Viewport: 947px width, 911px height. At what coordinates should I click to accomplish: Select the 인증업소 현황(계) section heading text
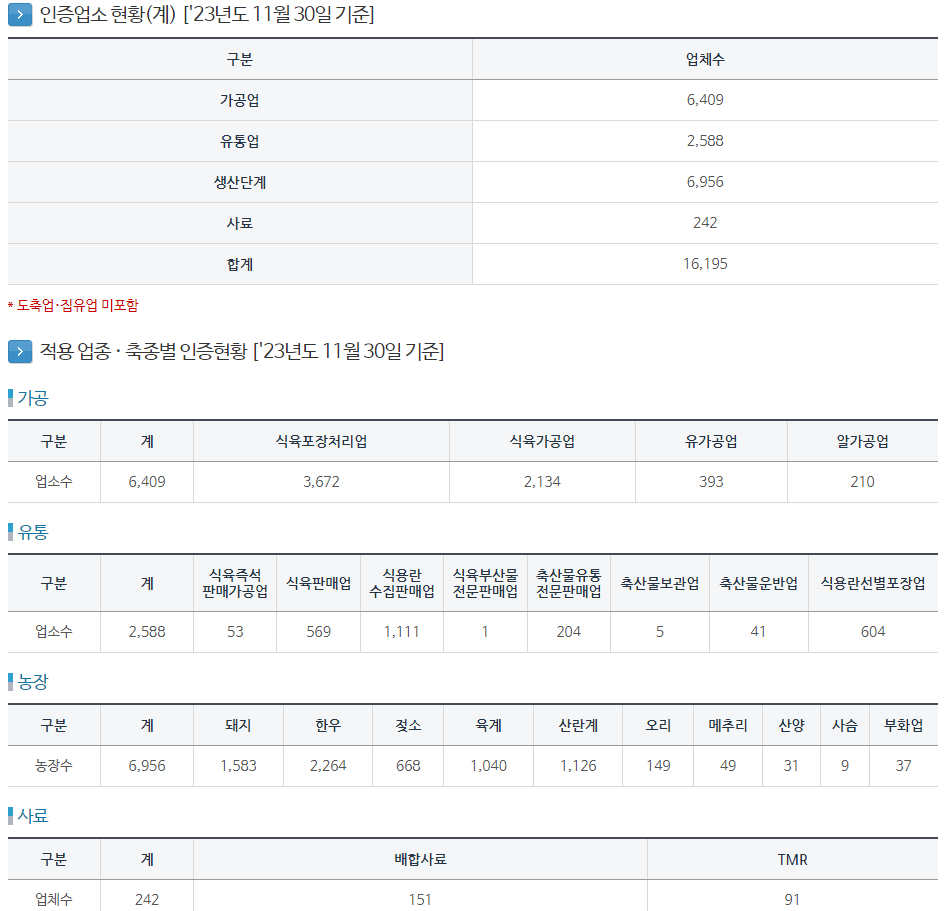pyautogui.click(x=207, y=15)
